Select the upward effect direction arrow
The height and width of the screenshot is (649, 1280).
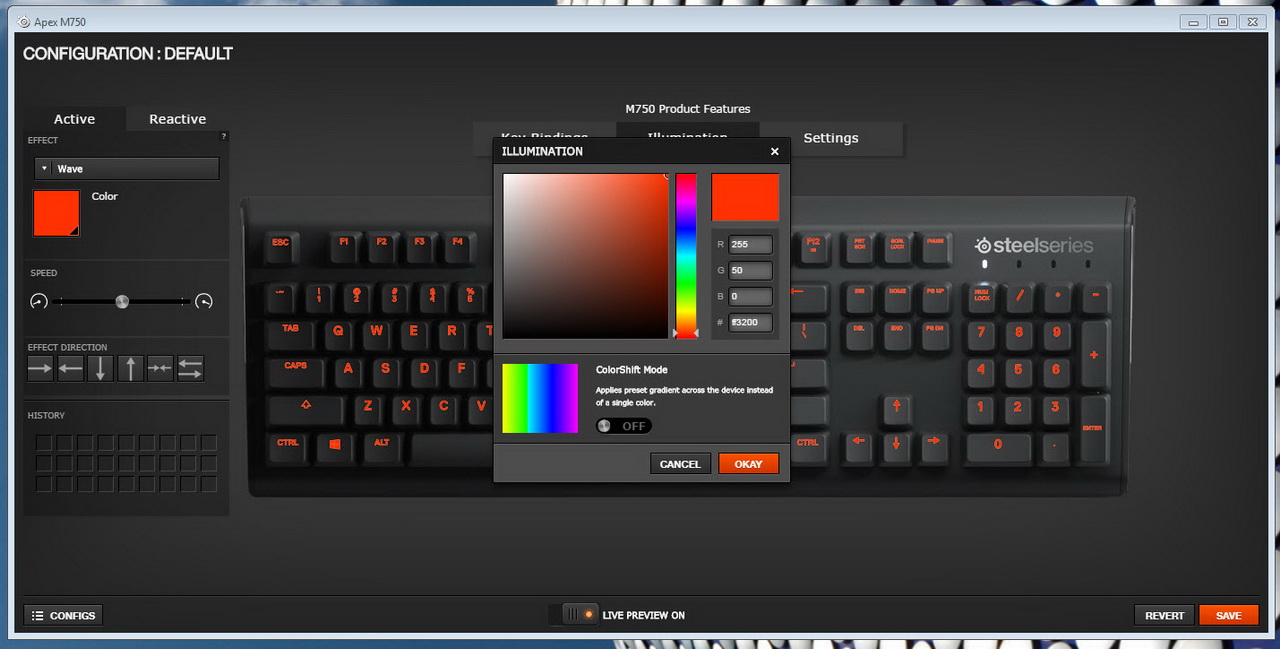click(x=130, y=369)
